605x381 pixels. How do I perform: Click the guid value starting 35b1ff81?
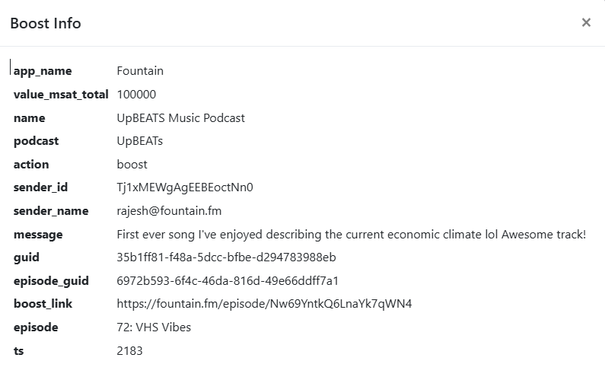point(226,257)
